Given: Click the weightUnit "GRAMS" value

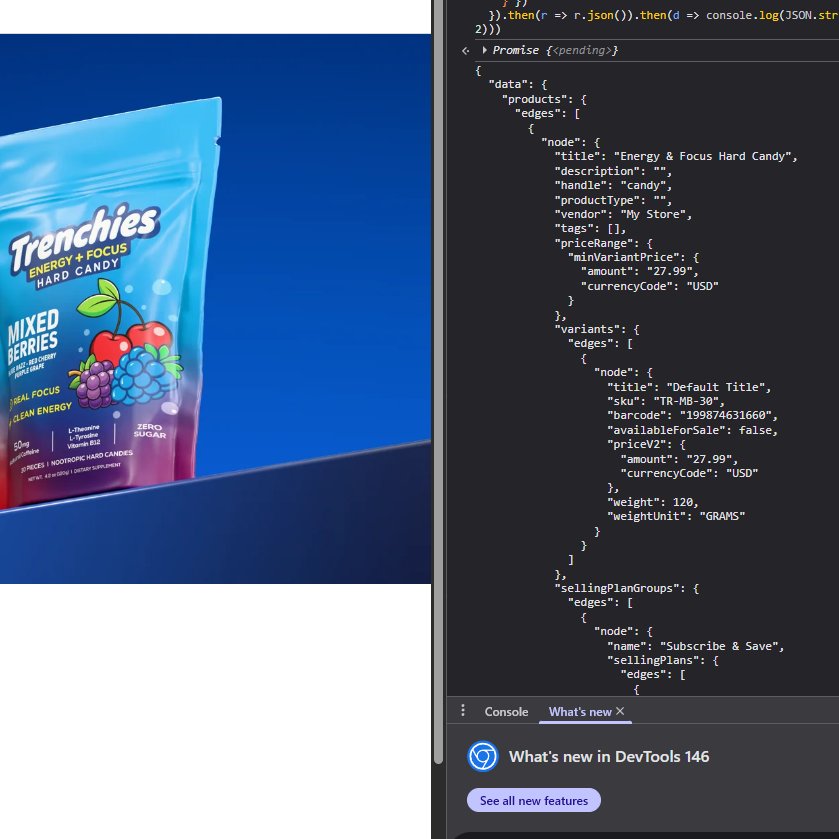Looking at the screenshot, I should 722,516.
